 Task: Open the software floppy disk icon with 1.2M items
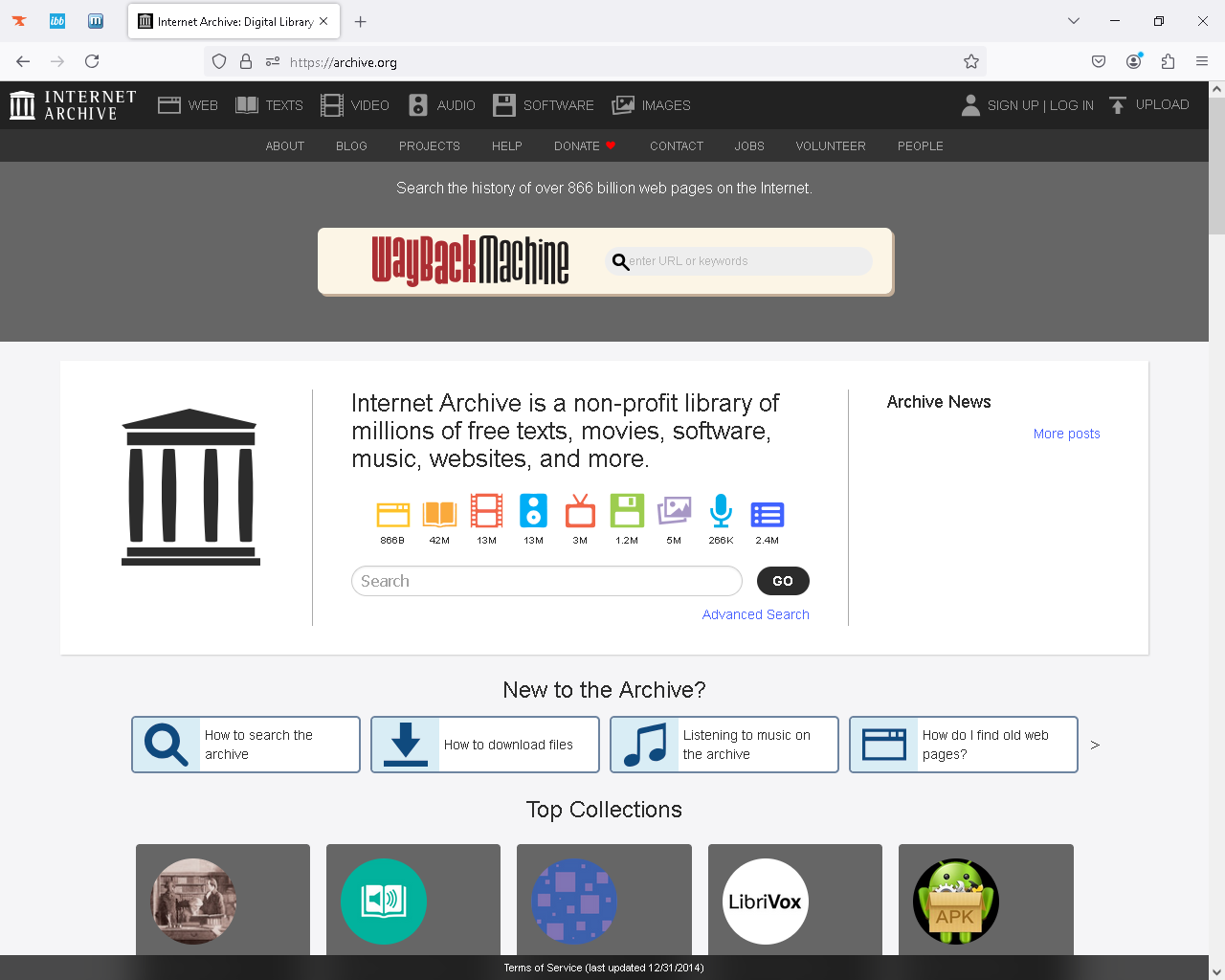627,511
